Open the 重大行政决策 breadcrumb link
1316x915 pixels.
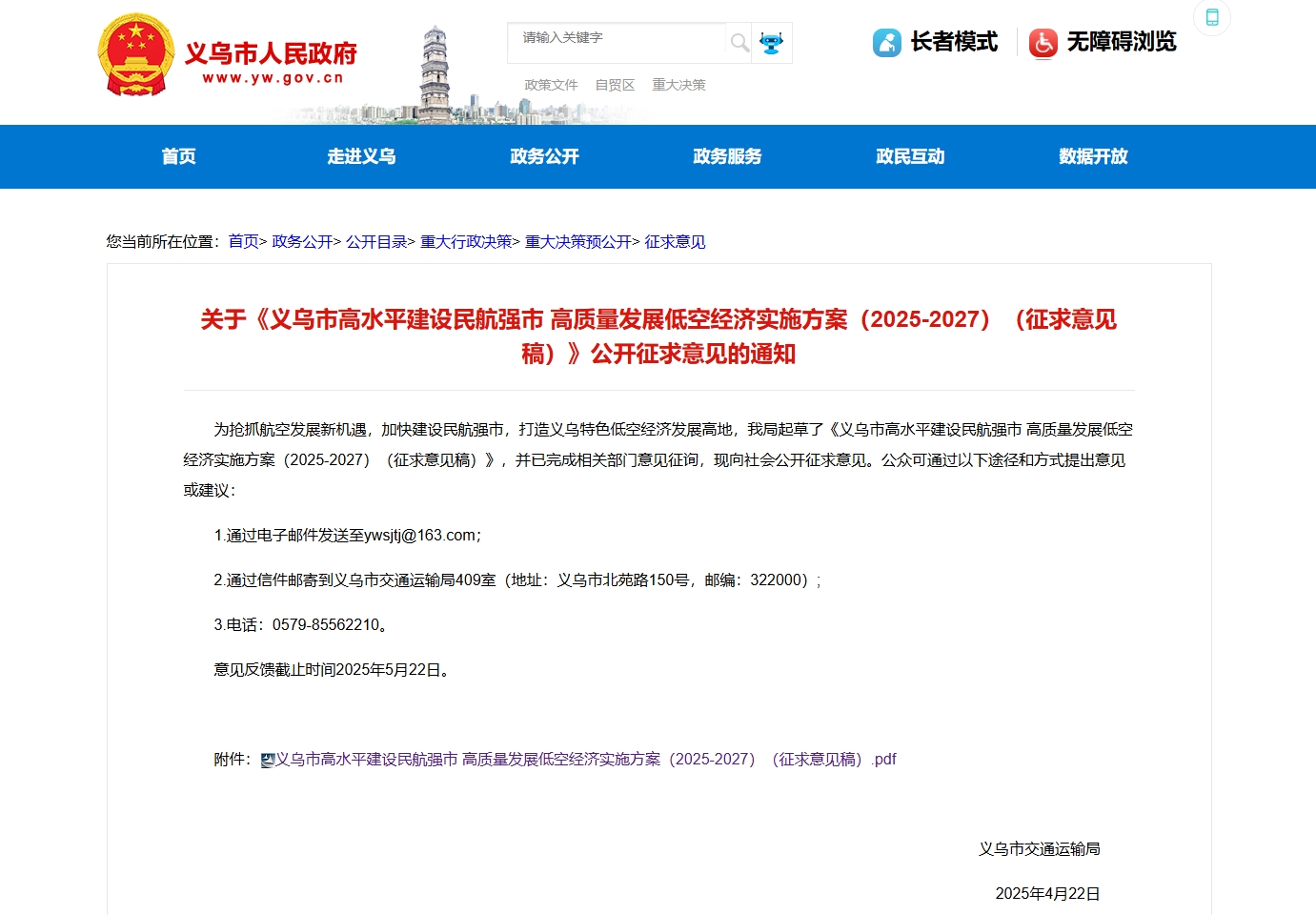[x=466, y=242]
